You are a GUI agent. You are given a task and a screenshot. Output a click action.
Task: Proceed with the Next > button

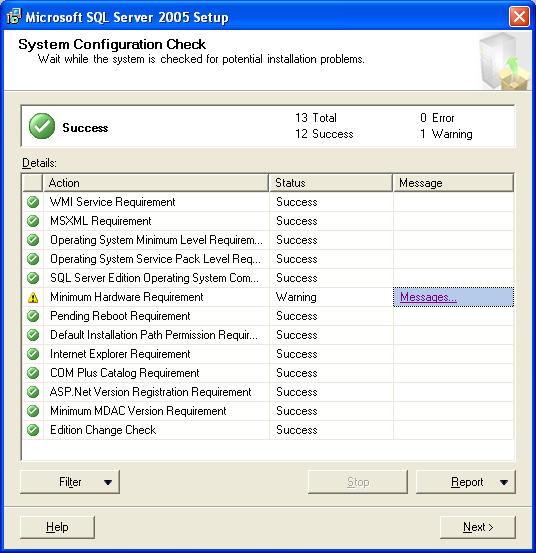478,527
